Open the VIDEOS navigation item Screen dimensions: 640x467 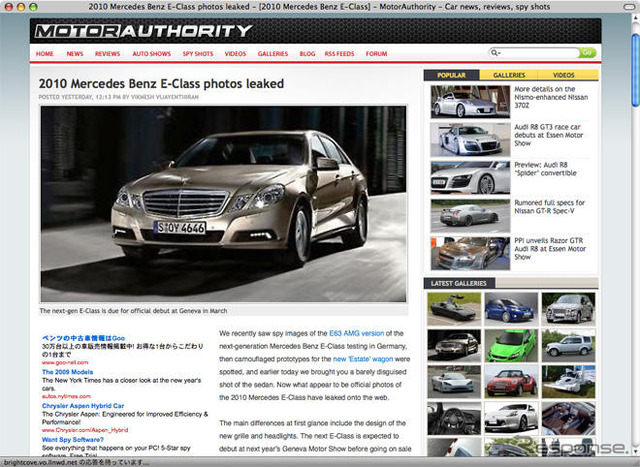pyautogui.click(x=236, y=53)
